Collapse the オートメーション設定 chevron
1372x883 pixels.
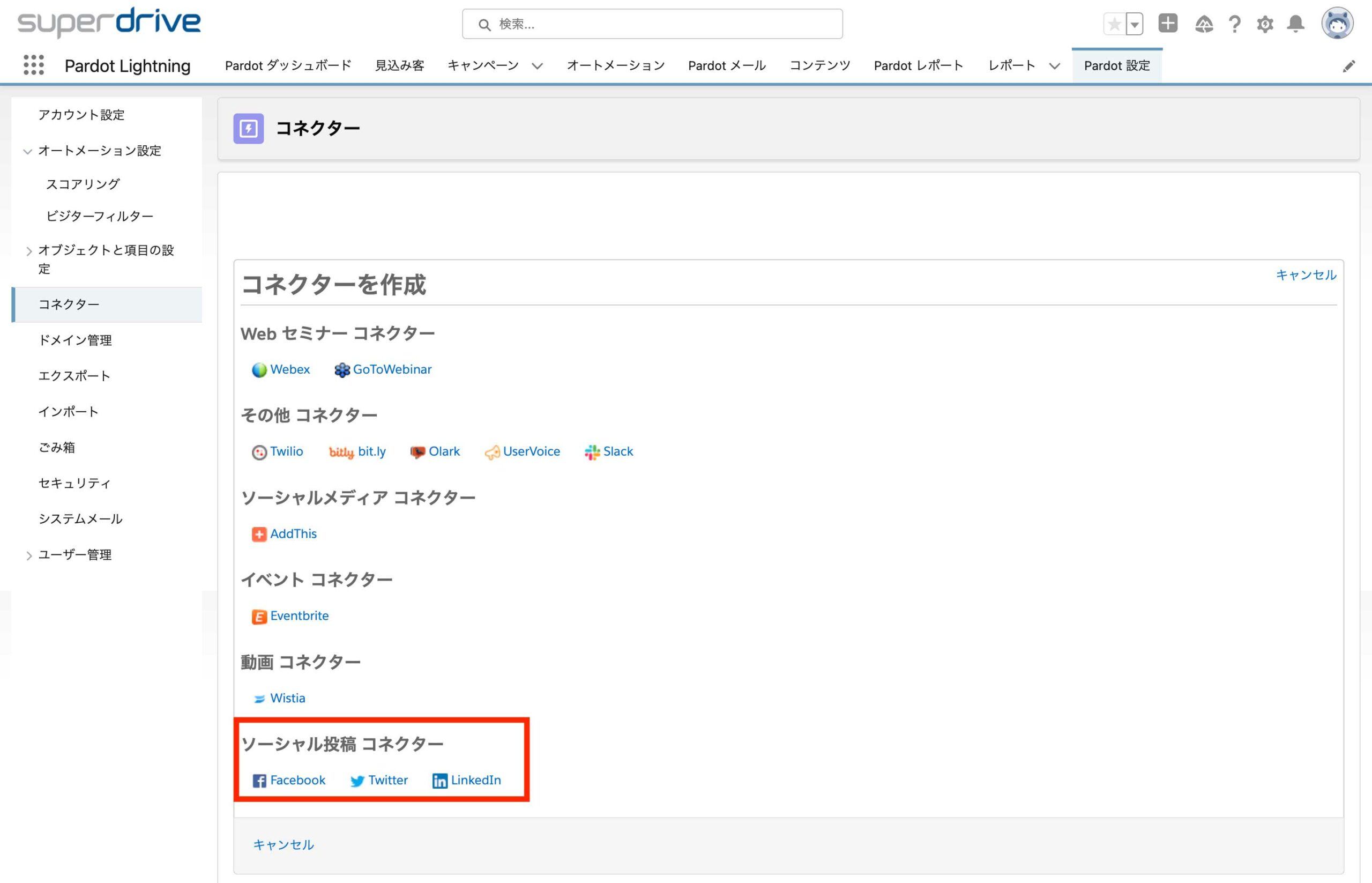pyautogui.click(x=27, y=151)
